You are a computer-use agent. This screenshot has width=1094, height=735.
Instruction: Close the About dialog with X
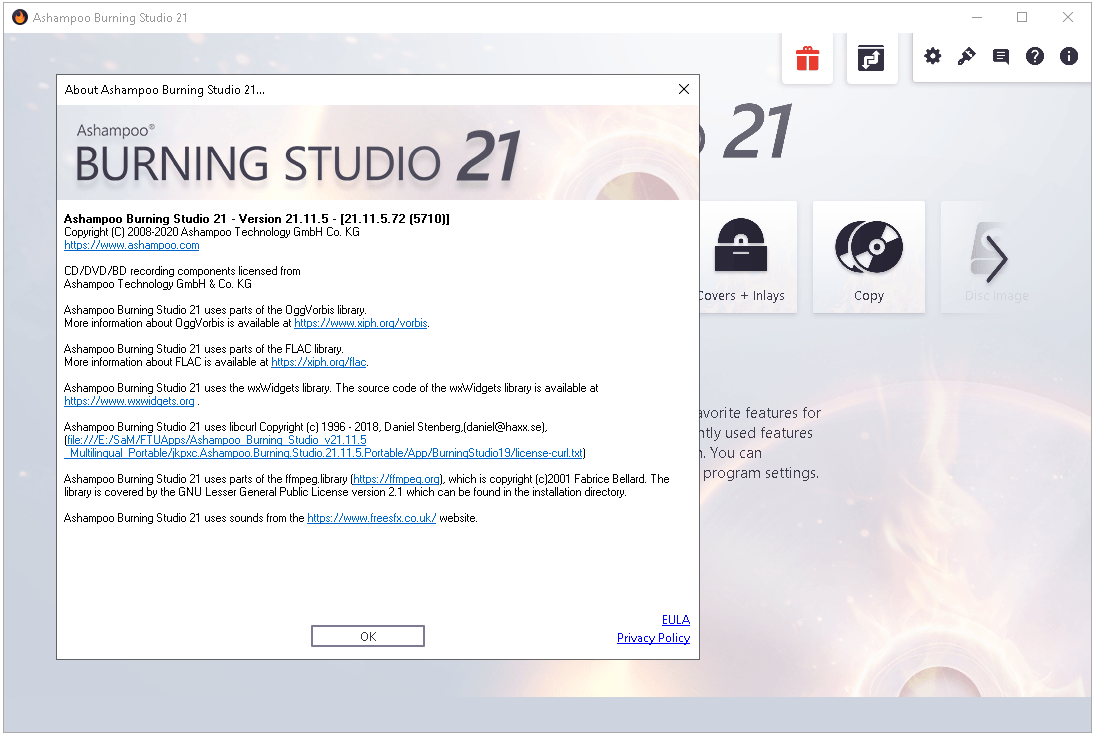coord(684,89)
